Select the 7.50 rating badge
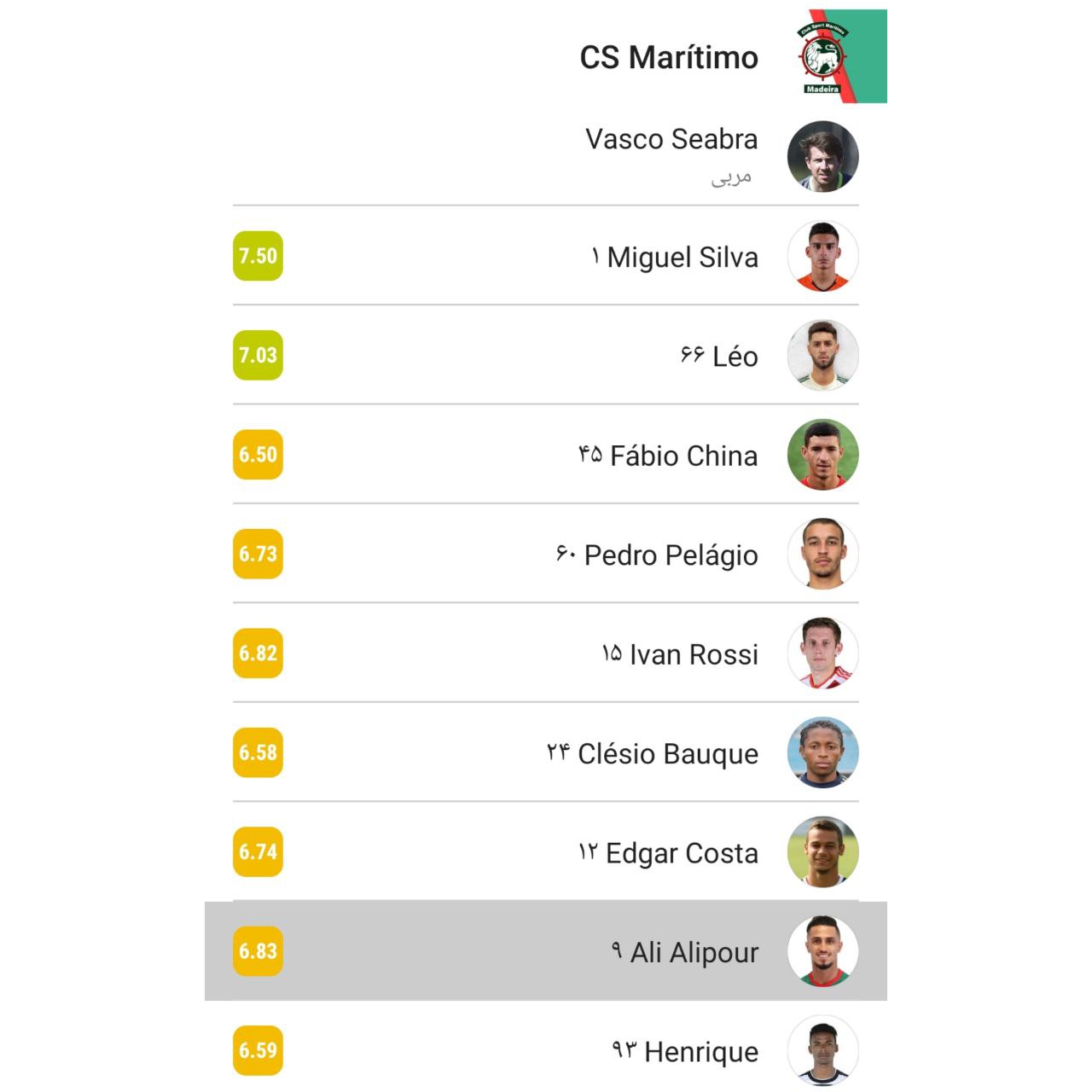The image size is (1092, 1092). [x=258, y=256]
